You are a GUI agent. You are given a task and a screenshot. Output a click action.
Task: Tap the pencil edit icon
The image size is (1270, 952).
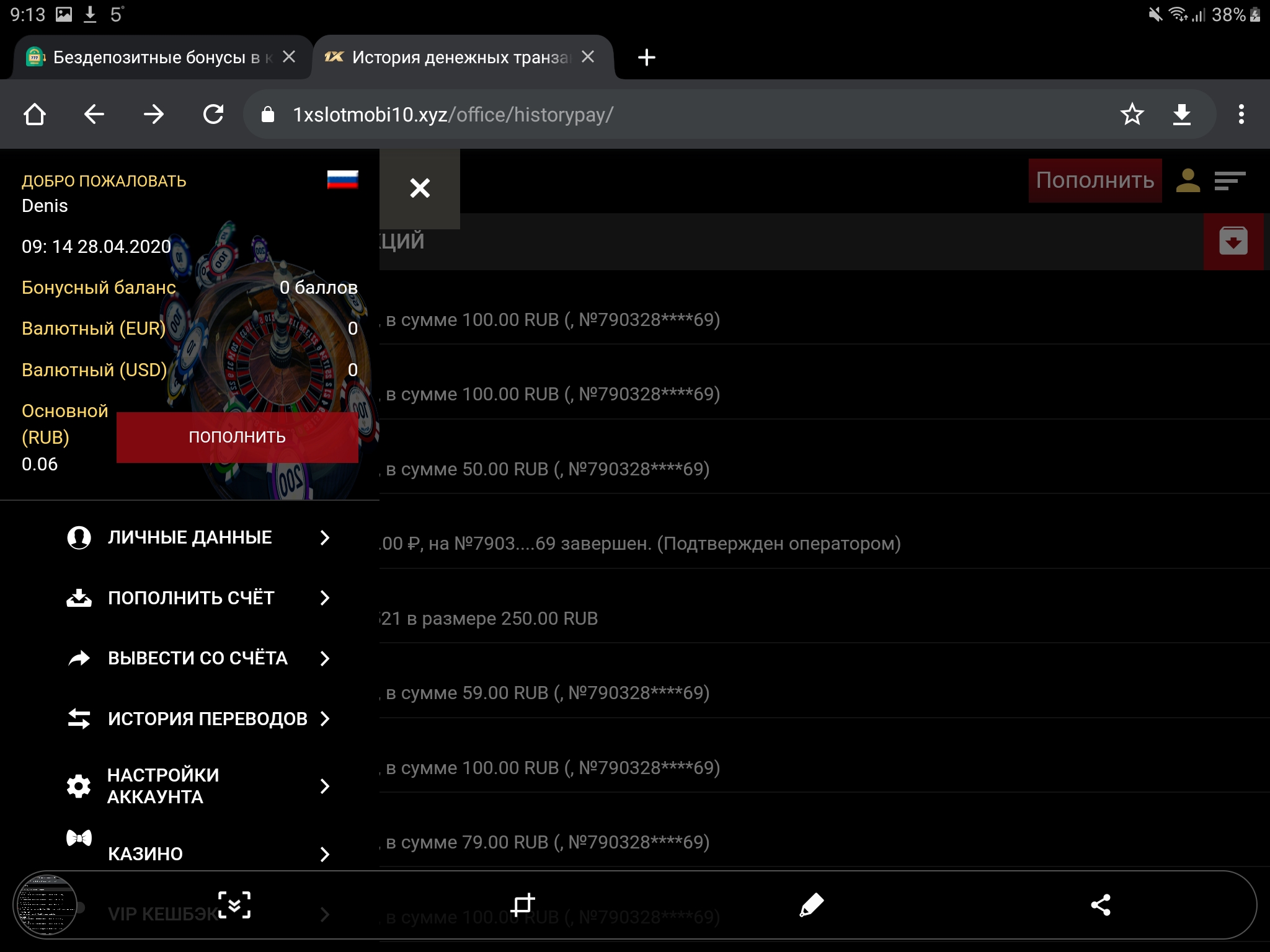click(811, 905)
